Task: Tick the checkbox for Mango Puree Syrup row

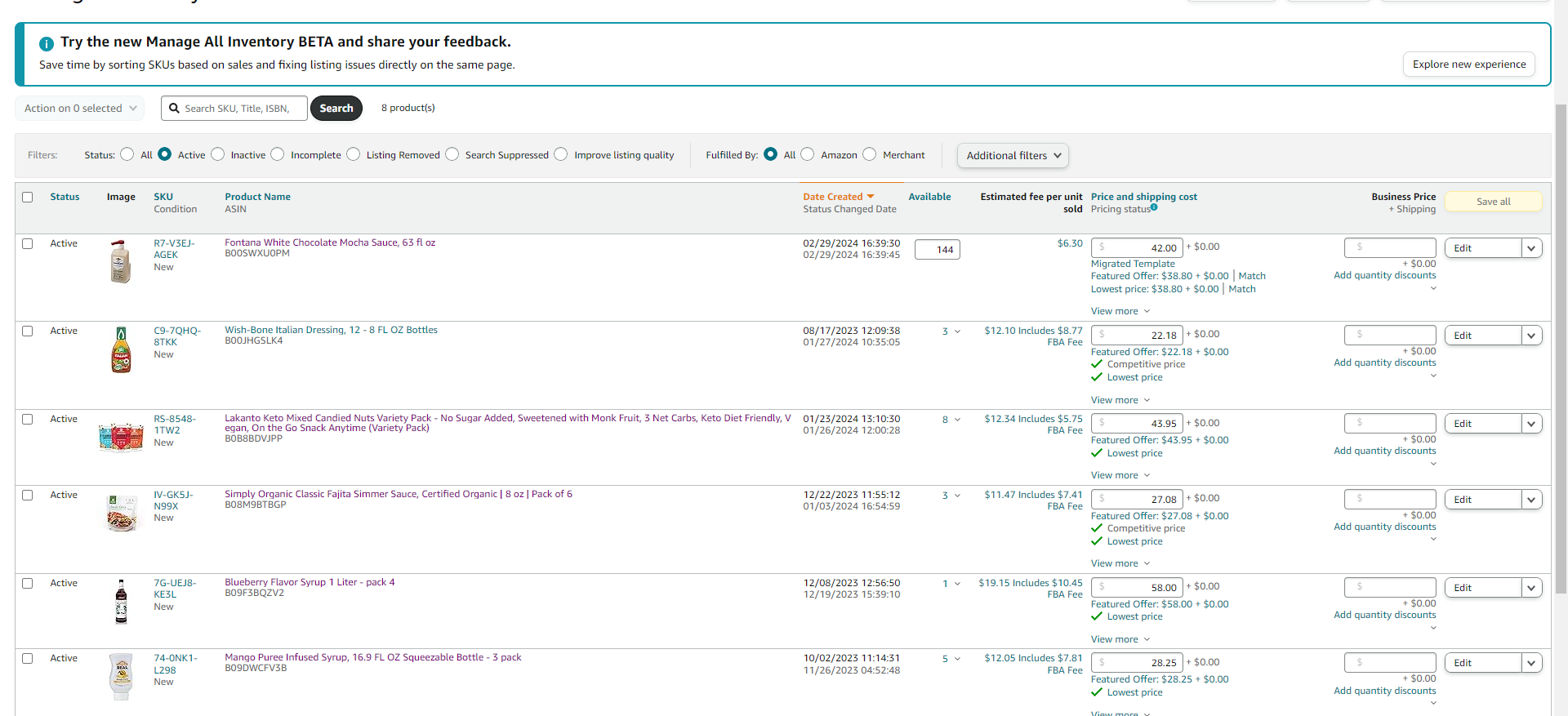Action: pyautogui.click(x=28, y=658)
